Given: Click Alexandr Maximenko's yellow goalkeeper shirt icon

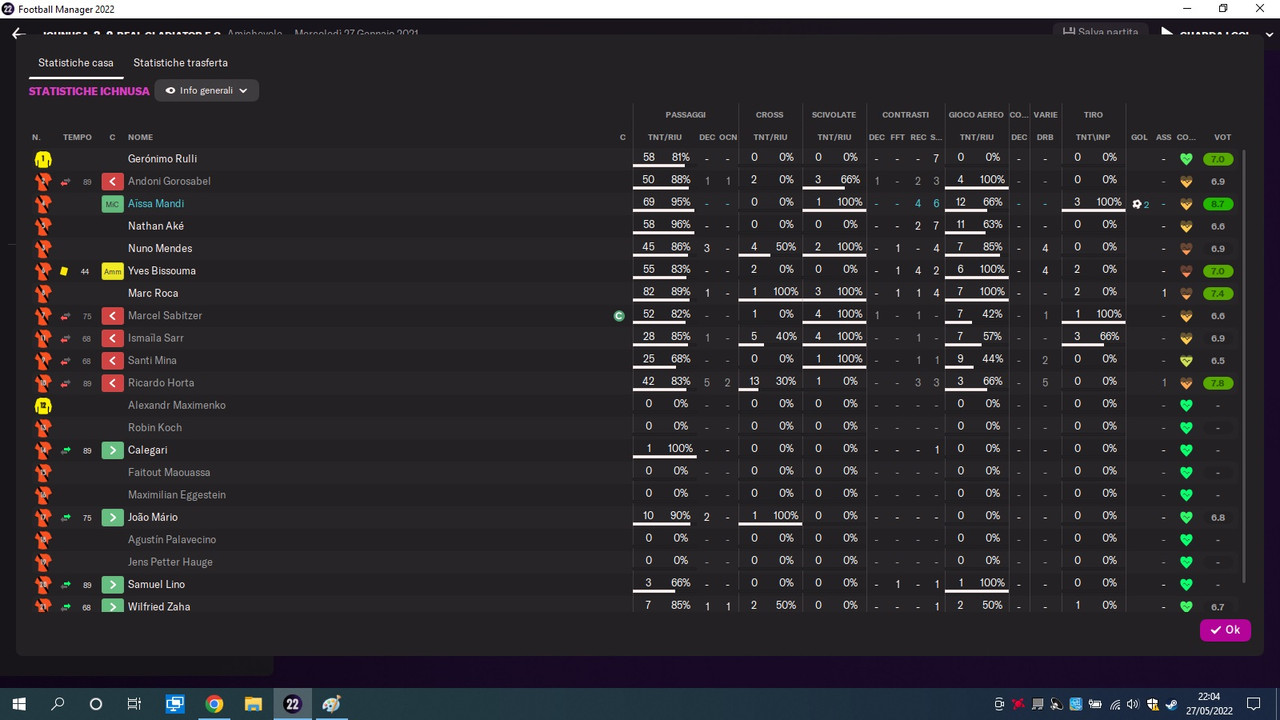Looking at the screenshot, I should coord(43,406).
